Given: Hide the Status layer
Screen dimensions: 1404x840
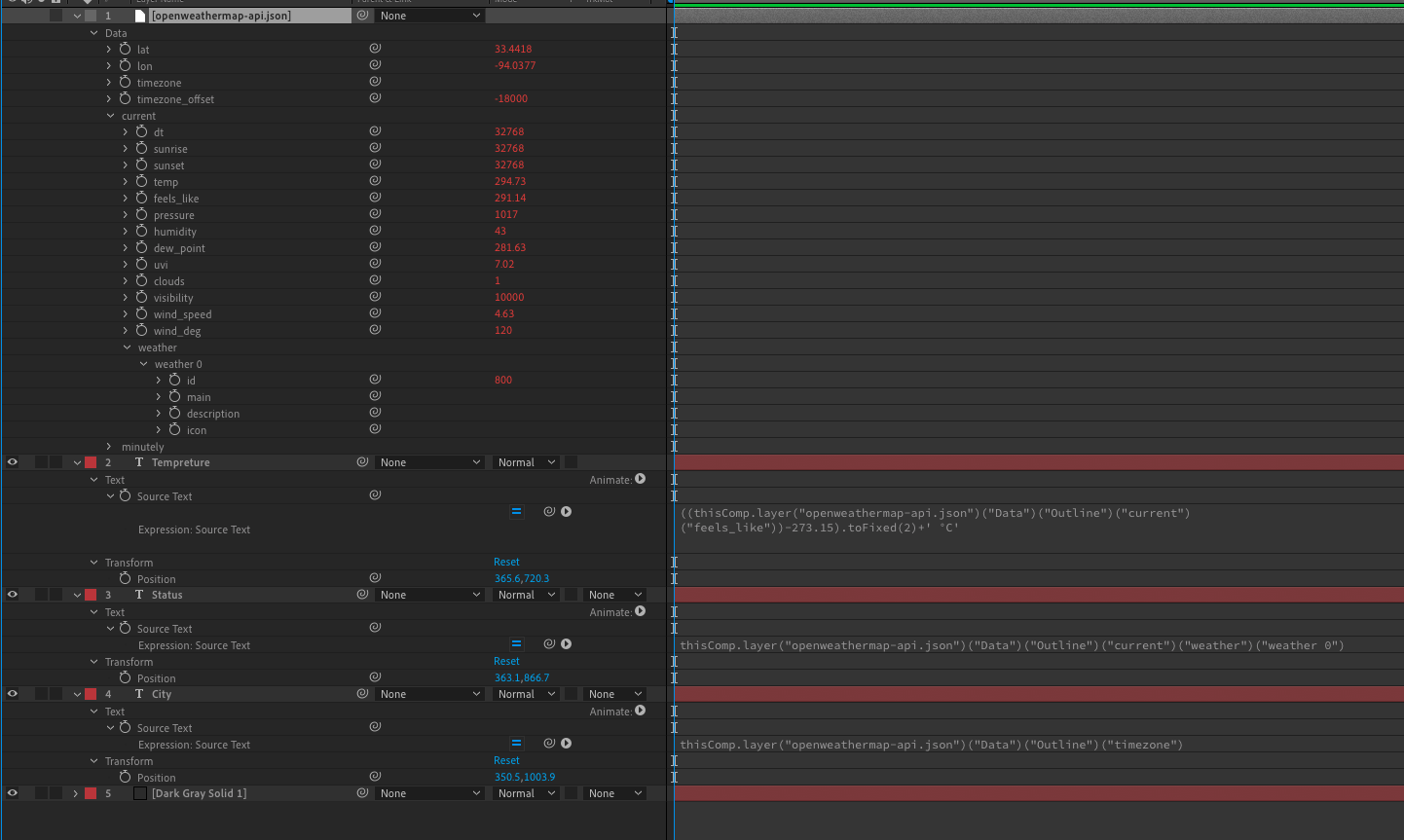Looking at the screenshot, I should coord(11,594).
